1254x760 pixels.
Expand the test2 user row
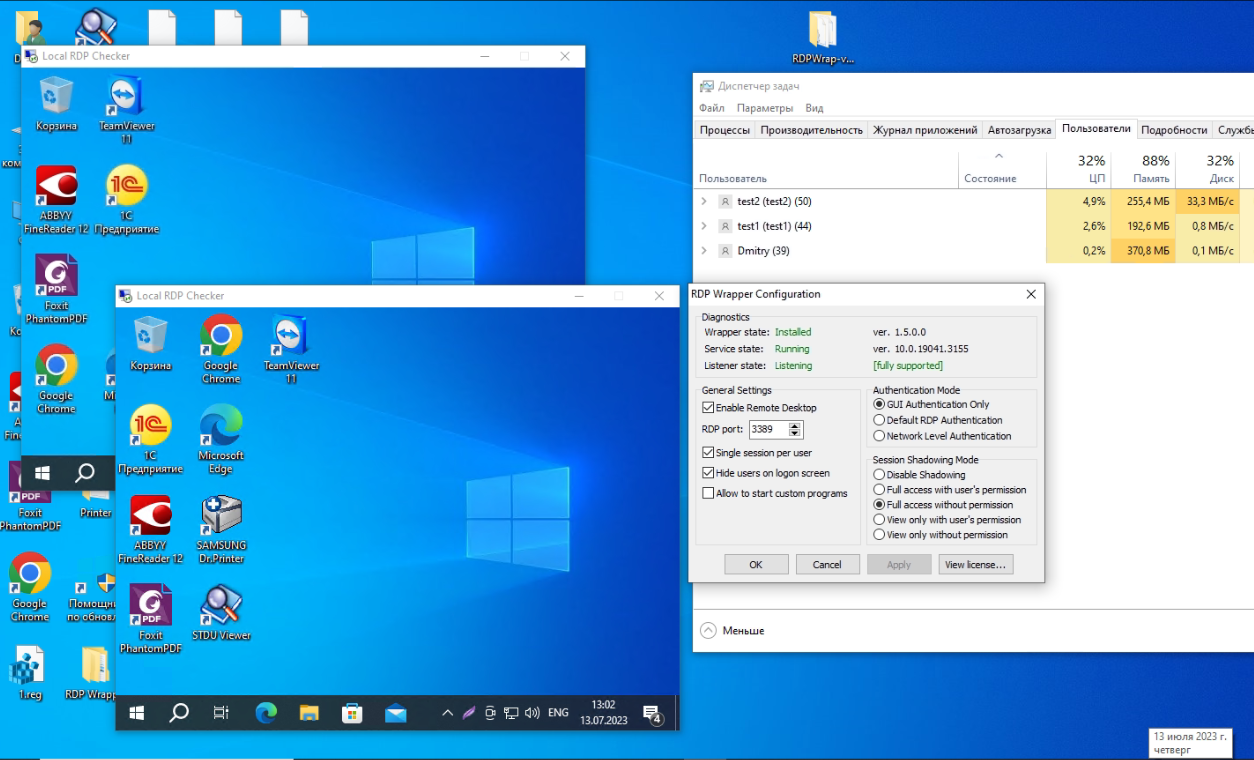click(x=704, y=201)
